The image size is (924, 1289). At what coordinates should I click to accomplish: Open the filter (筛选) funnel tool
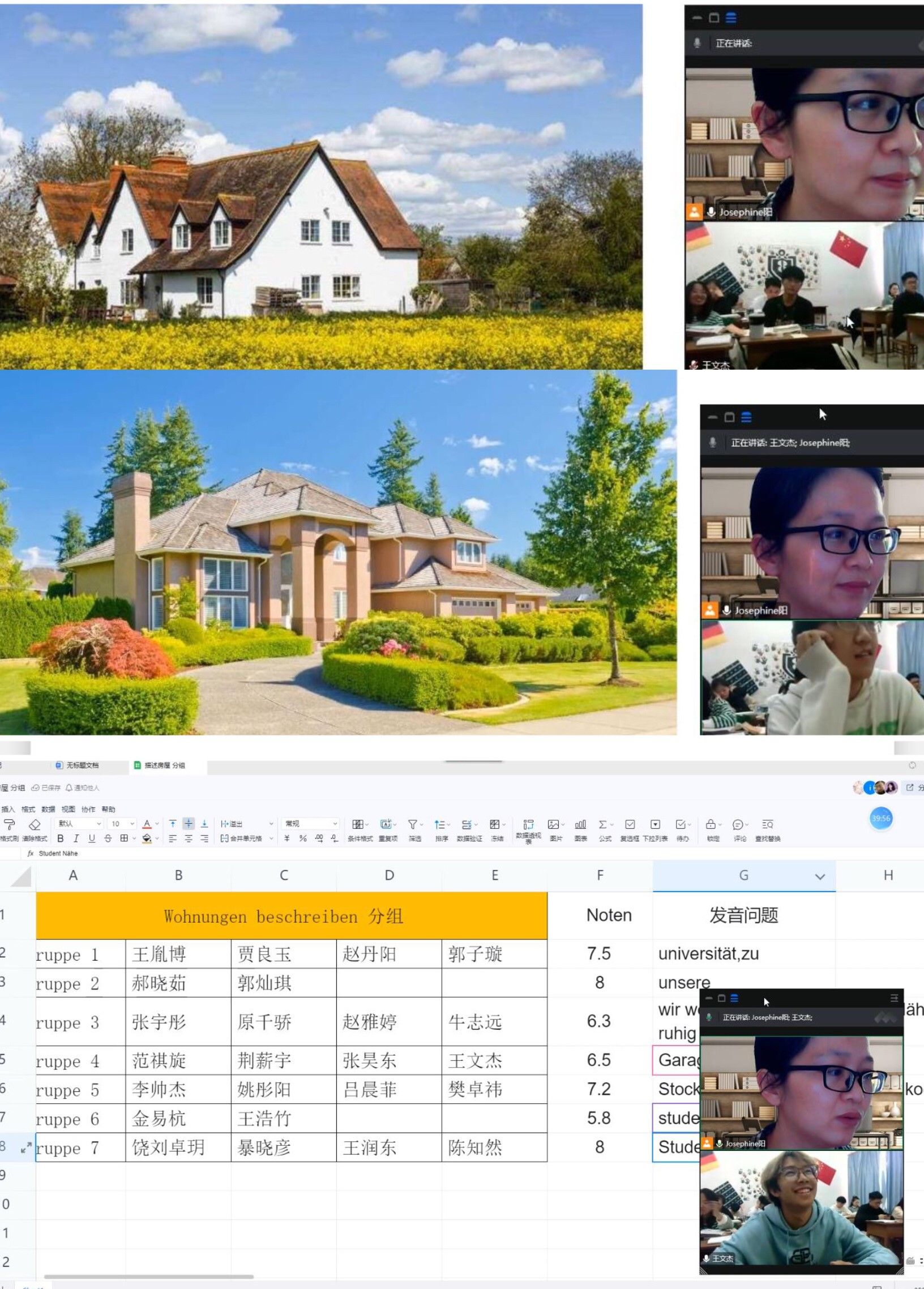(413, 824)
